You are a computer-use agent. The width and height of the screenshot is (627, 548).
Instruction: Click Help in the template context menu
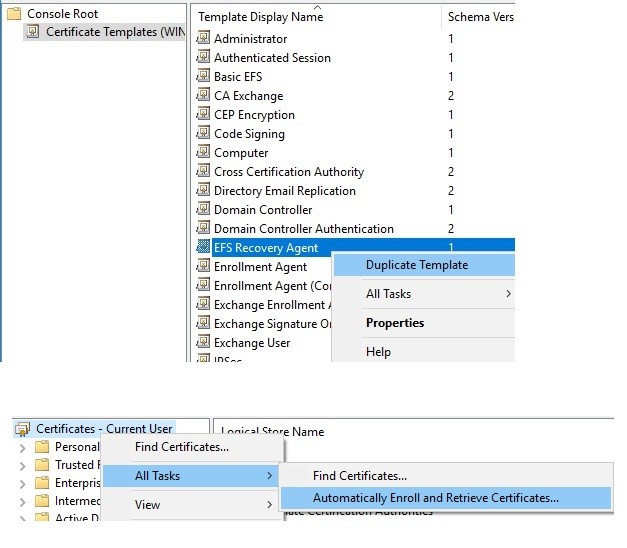[x=378, y=352]
